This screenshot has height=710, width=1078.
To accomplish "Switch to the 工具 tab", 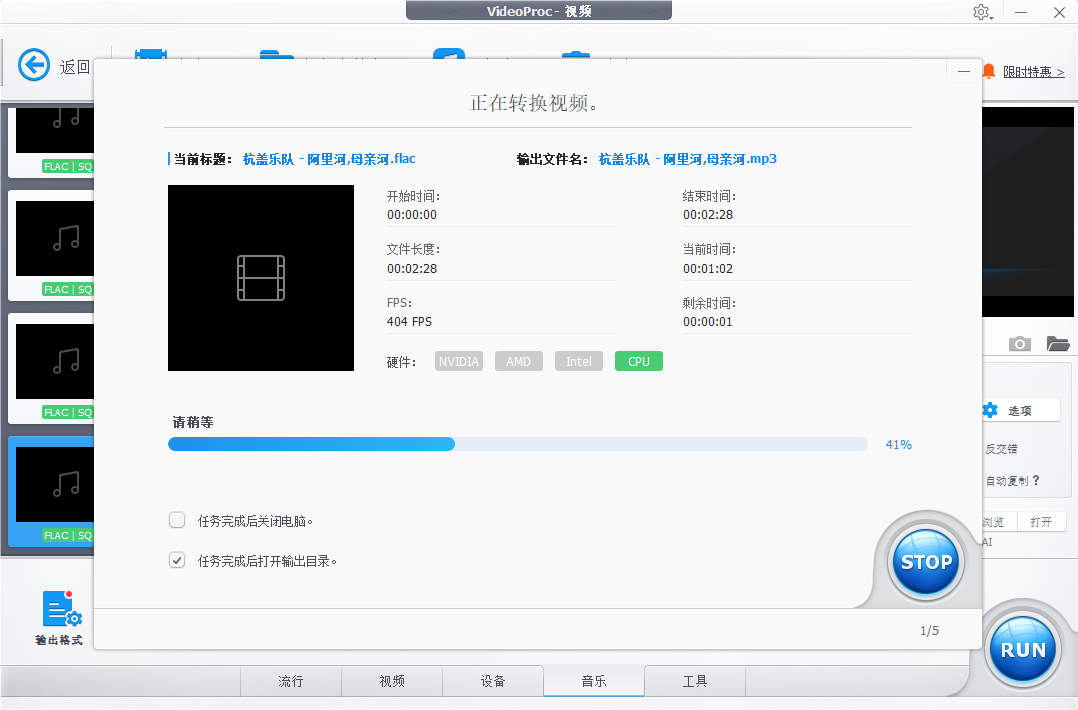I will (694, 681).
